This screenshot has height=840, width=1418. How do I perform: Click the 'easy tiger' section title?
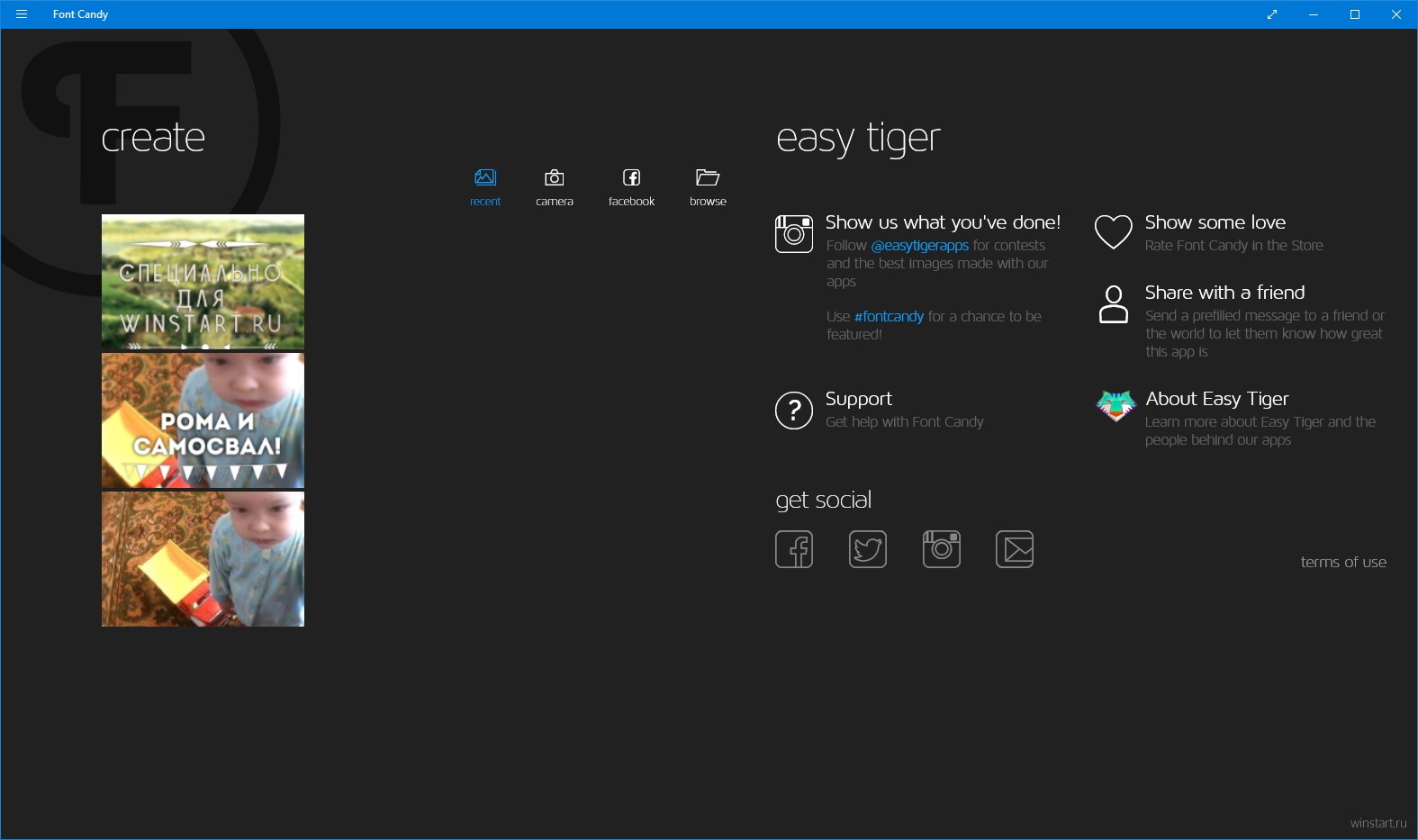(x=858, y=139)
